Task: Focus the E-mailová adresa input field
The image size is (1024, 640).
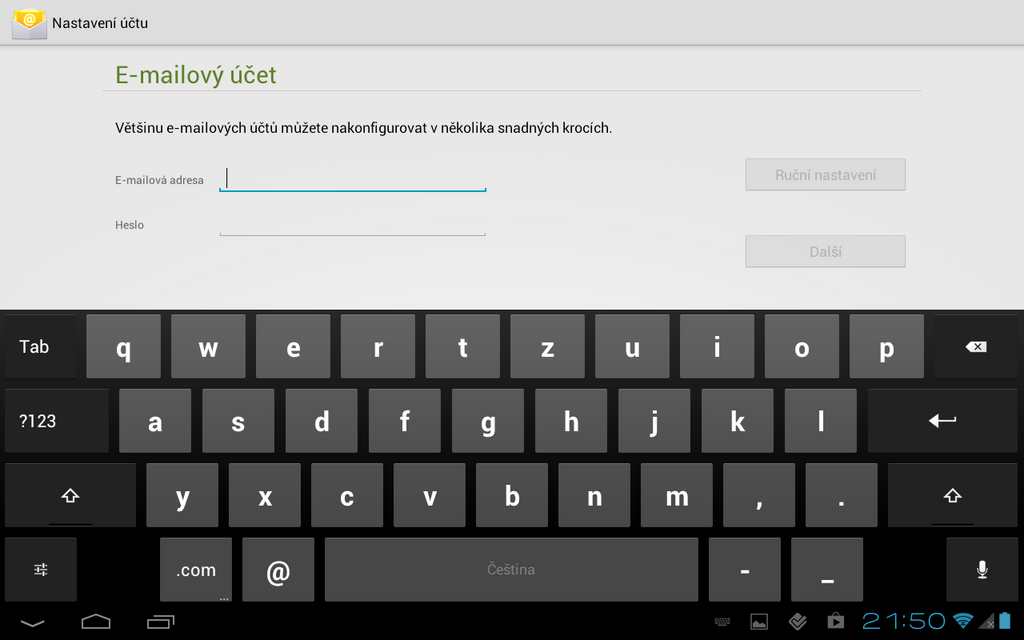Action: pyautogui.click(x=352, y=178)
